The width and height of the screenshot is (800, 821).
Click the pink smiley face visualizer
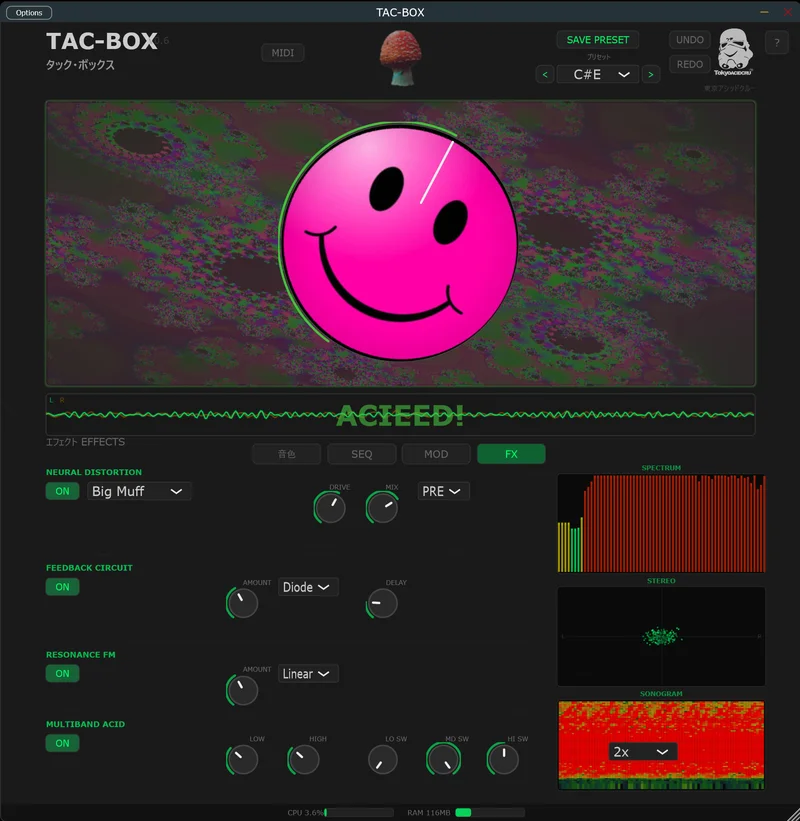[x=398, y=240]
